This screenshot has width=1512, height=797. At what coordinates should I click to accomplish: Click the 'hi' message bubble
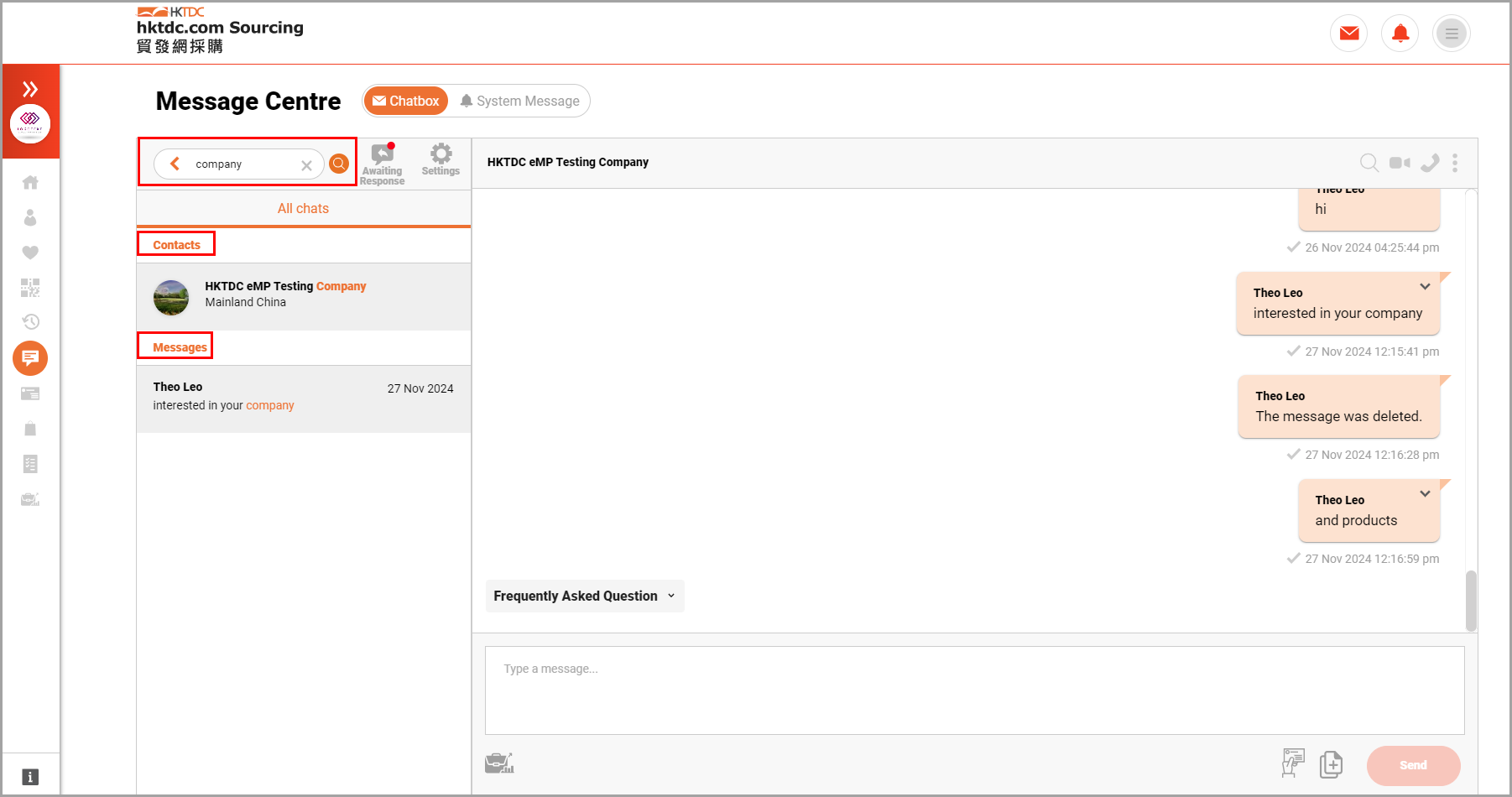1369,209
